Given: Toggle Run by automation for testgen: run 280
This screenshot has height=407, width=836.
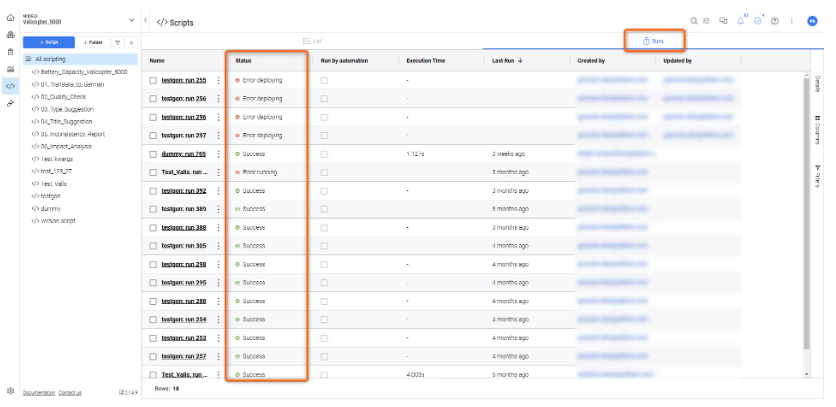Looking at the screenshot, I should pyautogui.click(x=324, y=301).
